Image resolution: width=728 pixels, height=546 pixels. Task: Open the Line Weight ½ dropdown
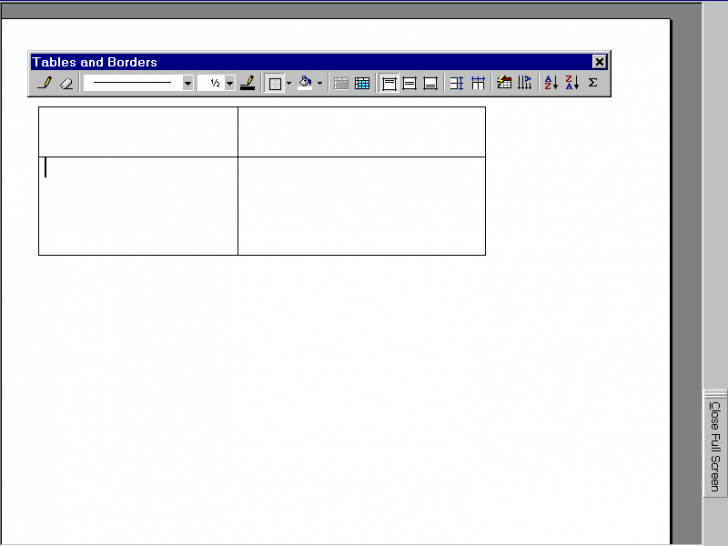coord(230,83)
